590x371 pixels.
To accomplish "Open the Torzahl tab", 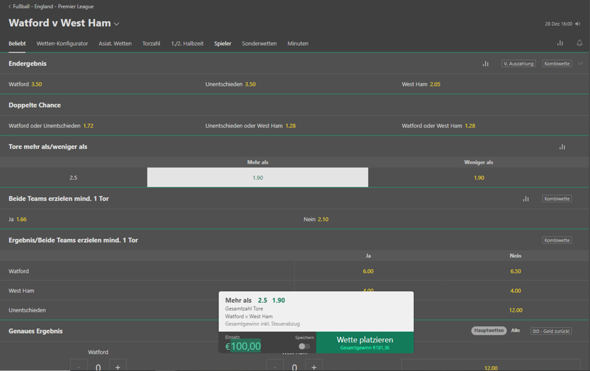I will point(151,43).
